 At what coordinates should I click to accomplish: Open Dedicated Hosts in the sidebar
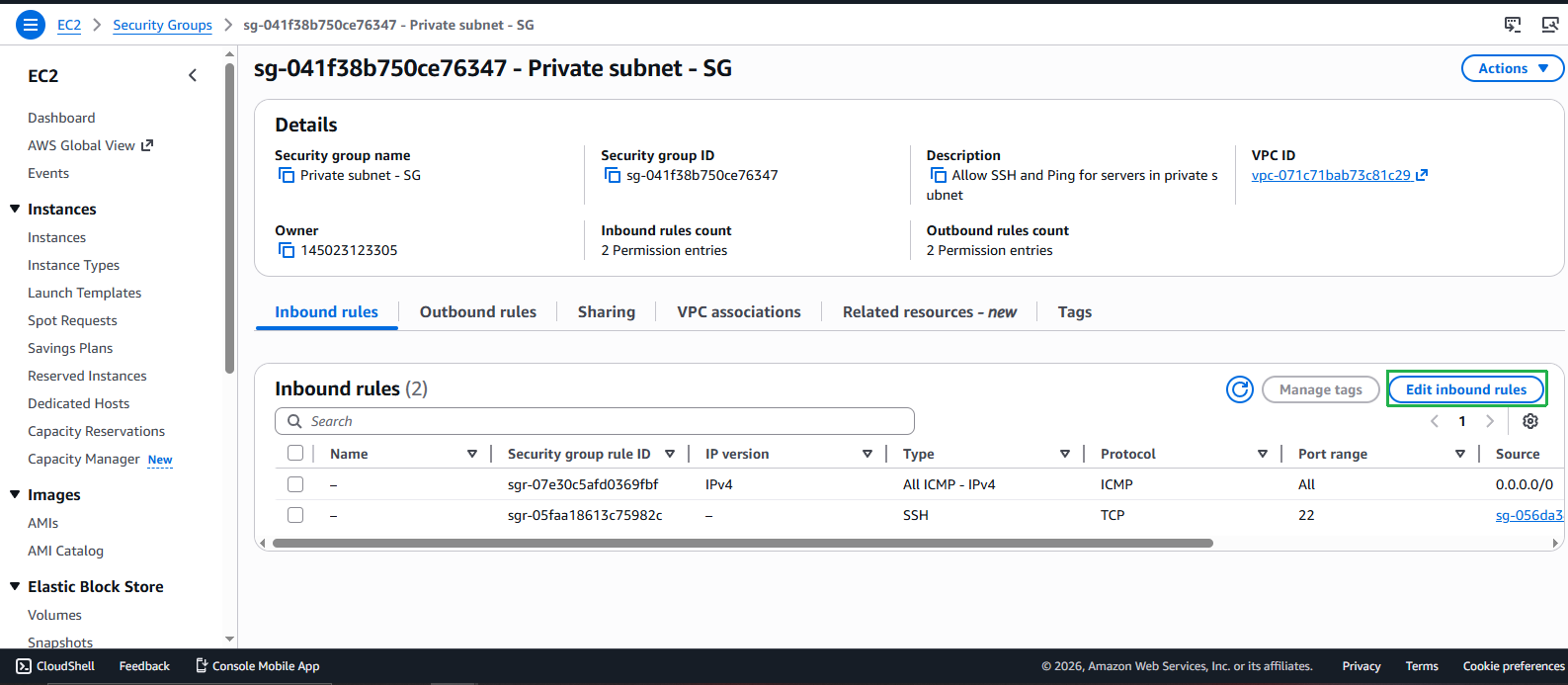tap(78, 403)
